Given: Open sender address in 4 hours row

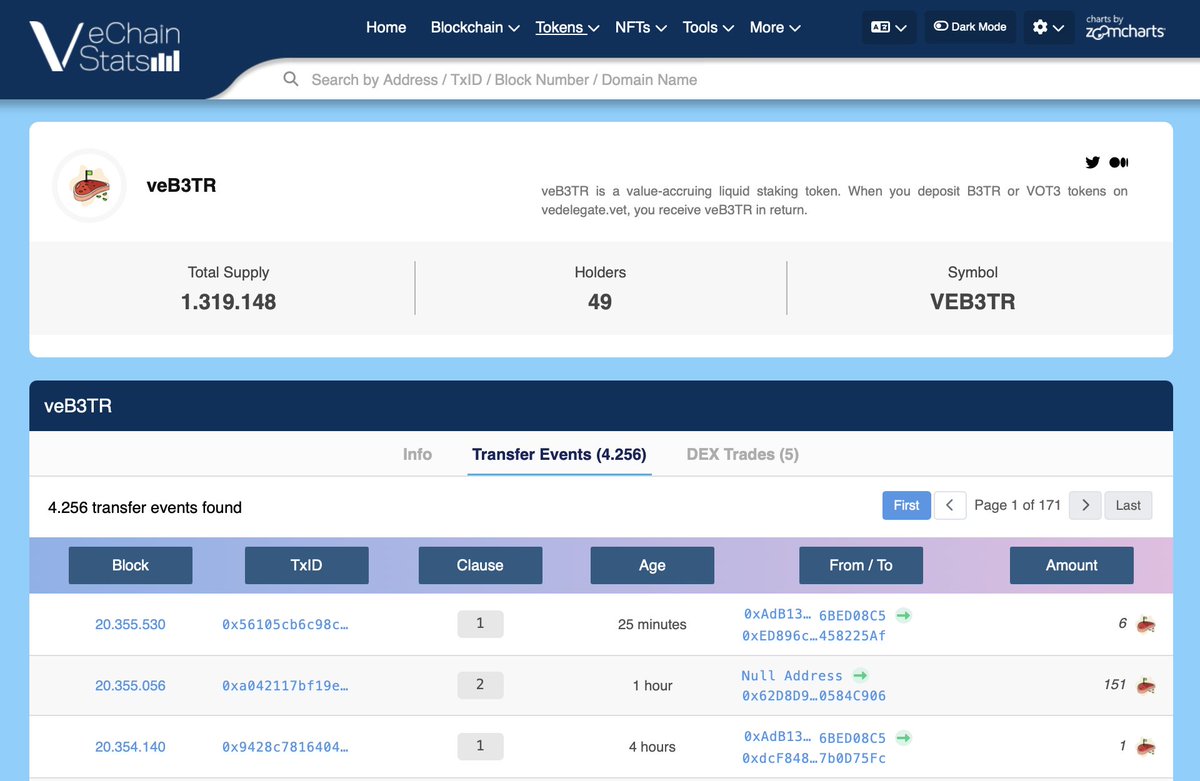Looking at the screenshot, I should [815, 737].
